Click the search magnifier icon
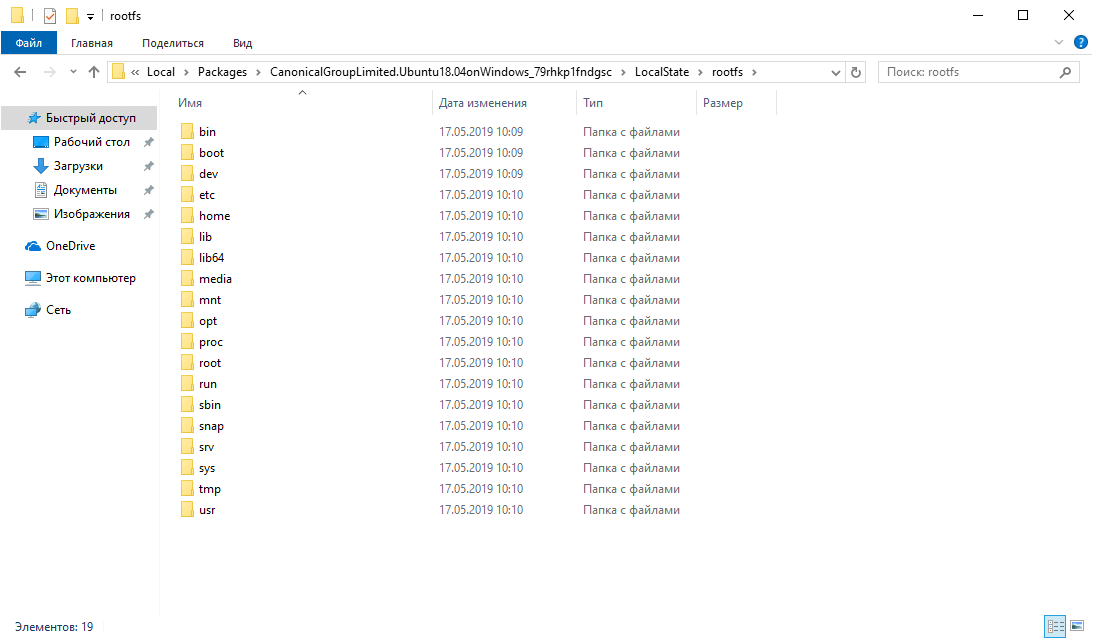The width and height of the screenshot is (1093, 639). click(1065, 72)
